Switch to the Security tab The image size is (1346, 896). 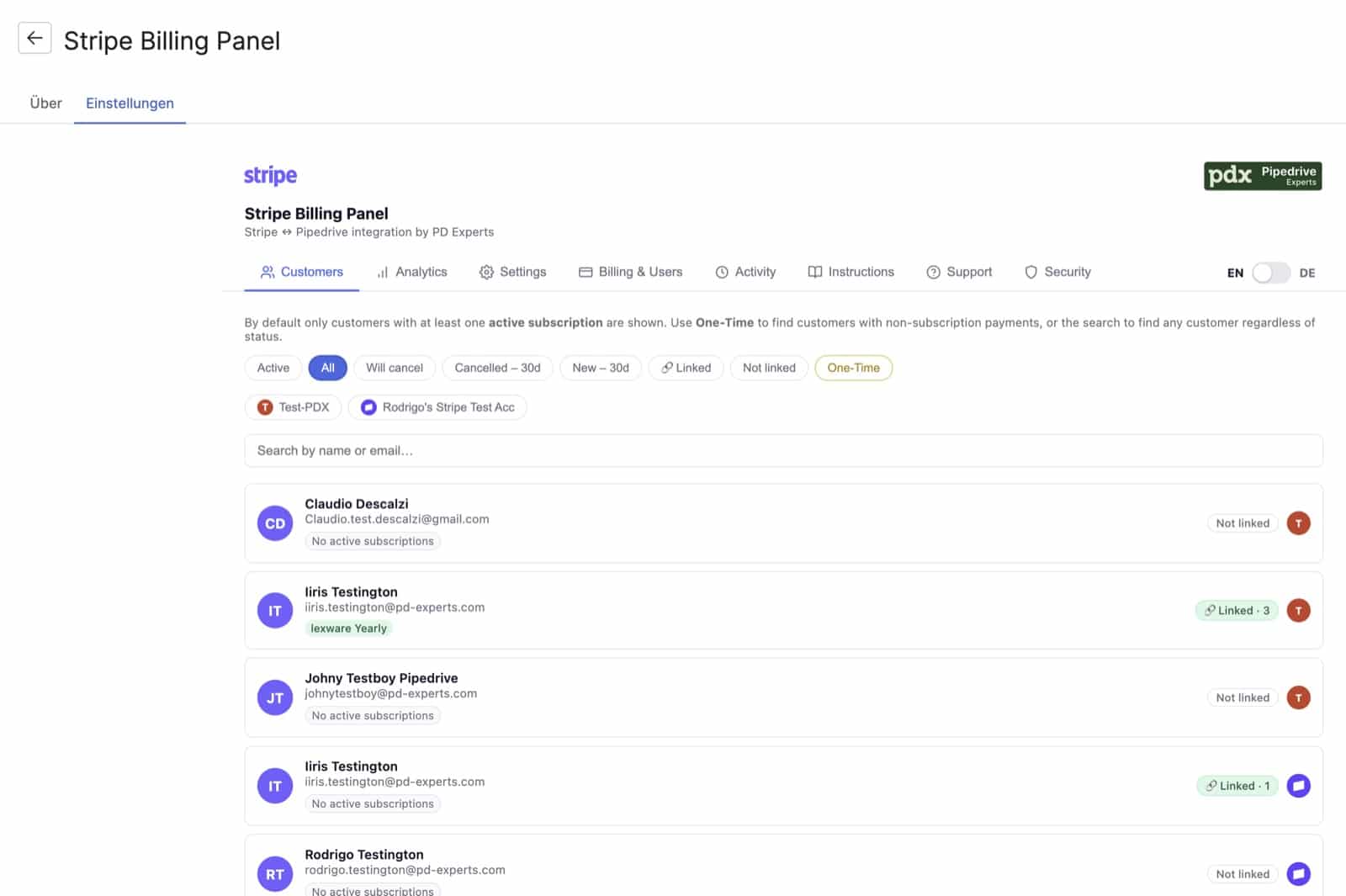point(1057,272)
